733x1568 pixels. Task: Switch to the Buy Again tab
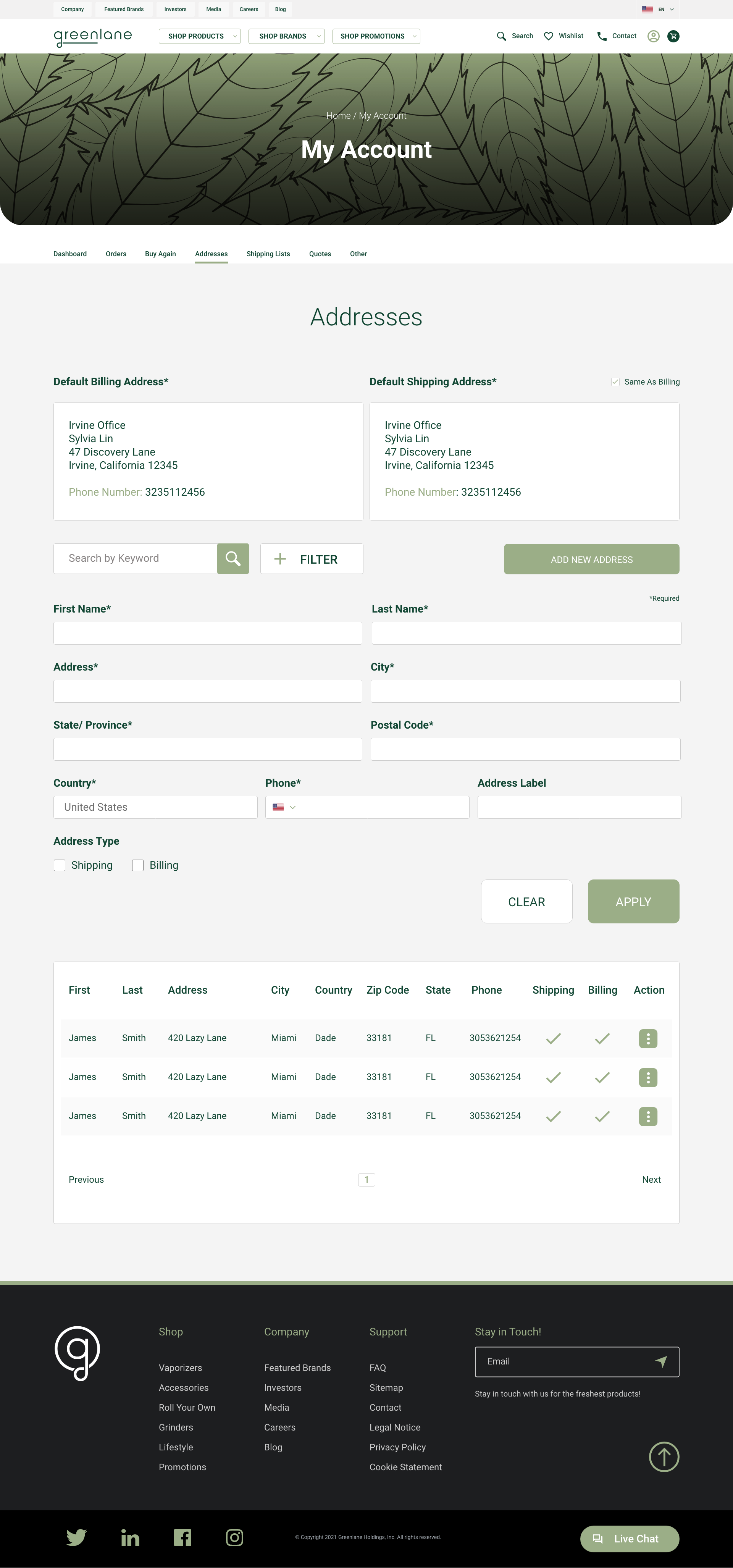coord(161,254)
